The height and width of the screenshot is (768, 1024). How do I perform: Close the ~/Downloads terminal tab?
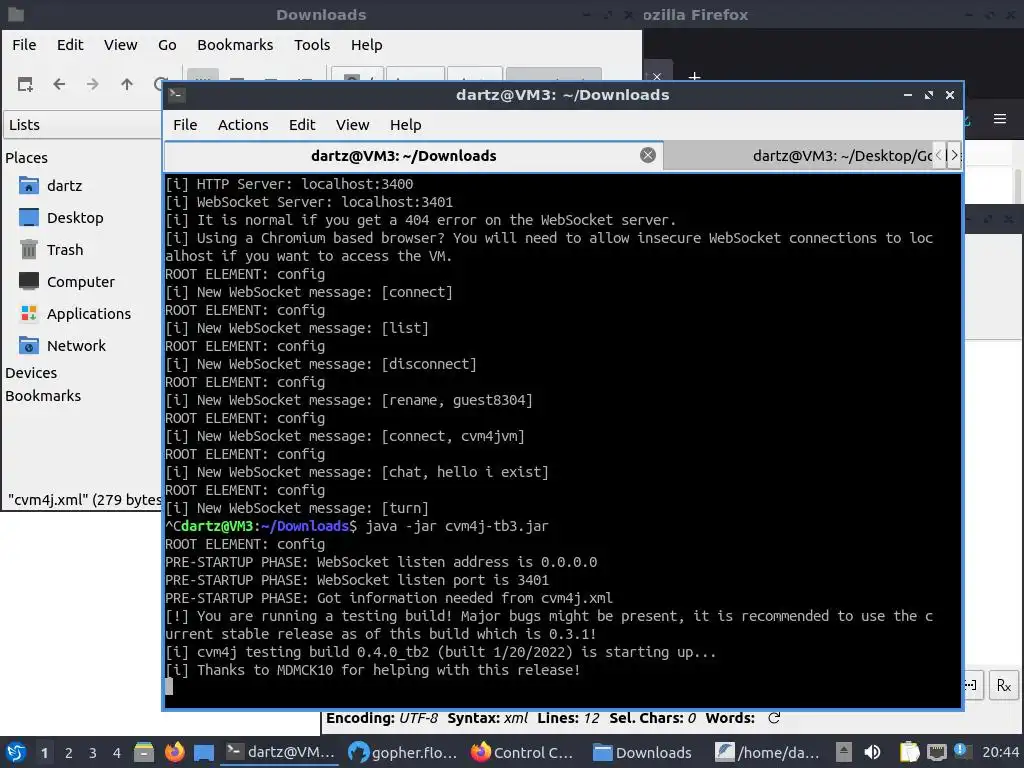click(x=648, y=155)
